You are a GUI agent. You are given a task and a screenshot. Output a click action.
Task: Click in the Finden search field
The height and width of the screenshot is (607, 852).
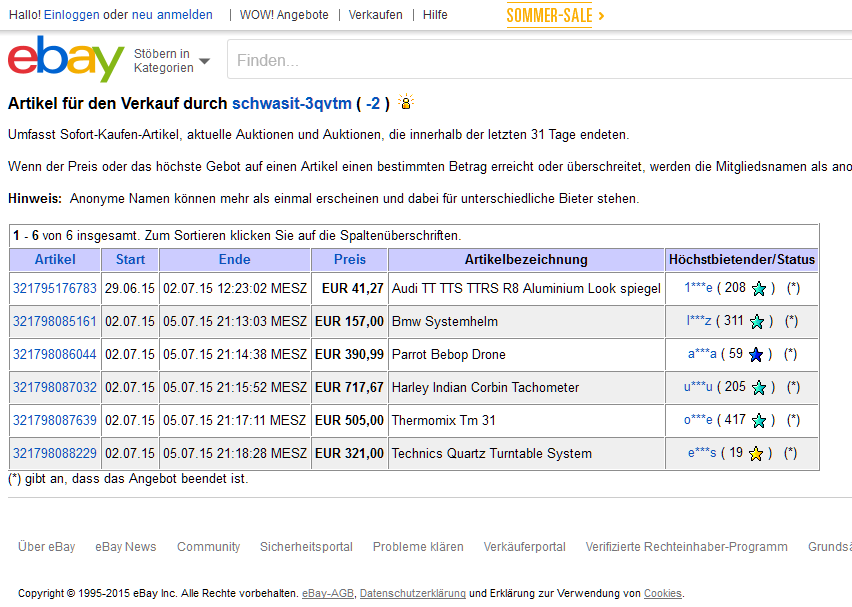[x=540, y=61]
